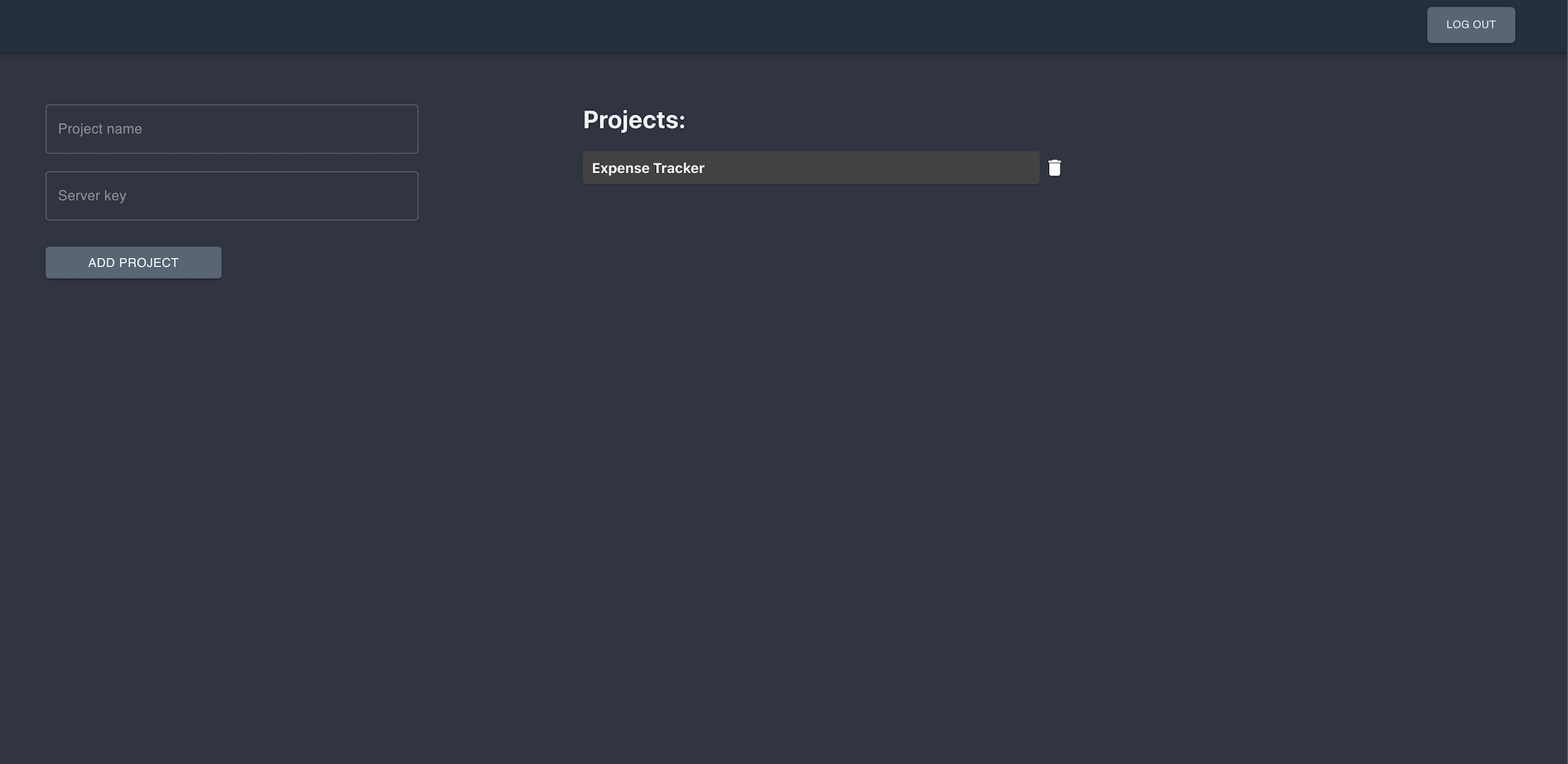Submit a new project with ADD PROJECT
Viewport: 1568px width, 764px height.
[133, 262]
